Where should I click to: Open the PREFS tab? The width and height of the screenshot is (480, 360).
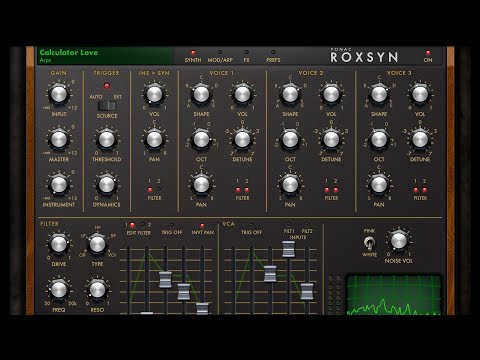[x=273, y=57]
